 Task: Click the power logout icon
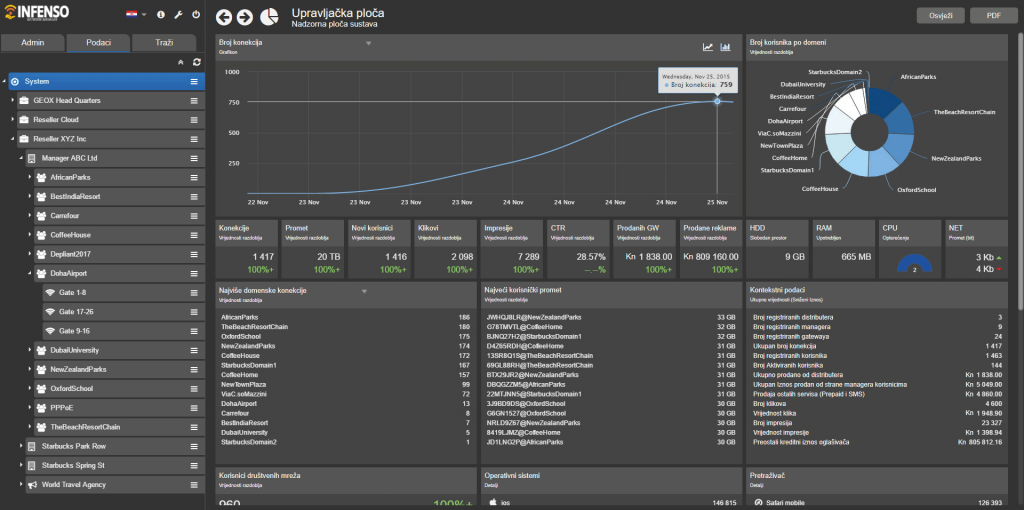(195, 16)
